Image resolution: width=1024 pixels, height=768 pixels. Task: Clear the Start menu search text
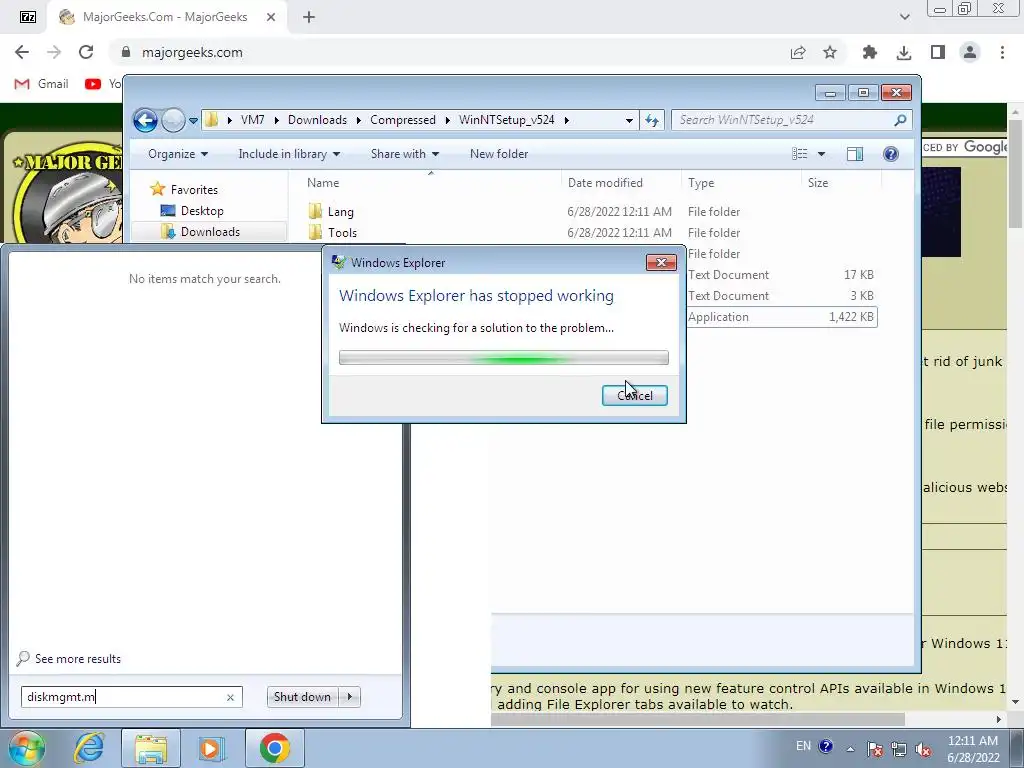(230, 697)
